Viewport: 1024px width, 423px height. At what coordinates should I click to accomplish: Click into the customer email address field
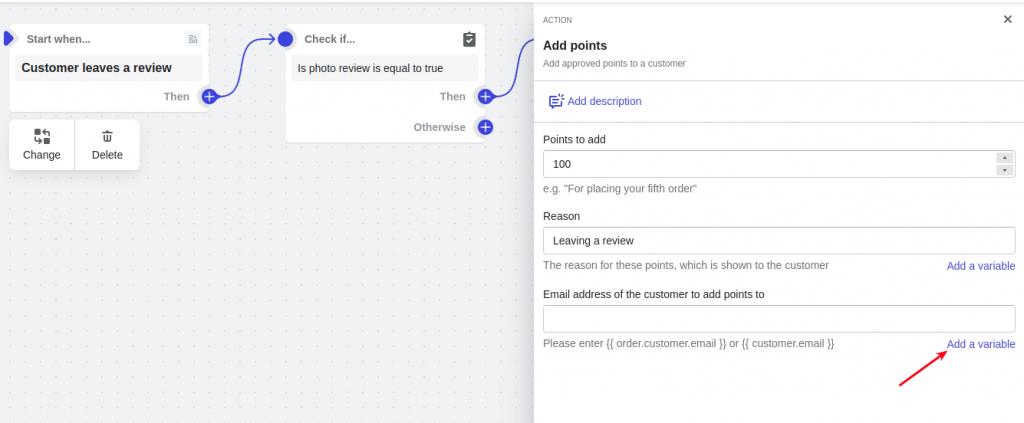coord(779,319)
